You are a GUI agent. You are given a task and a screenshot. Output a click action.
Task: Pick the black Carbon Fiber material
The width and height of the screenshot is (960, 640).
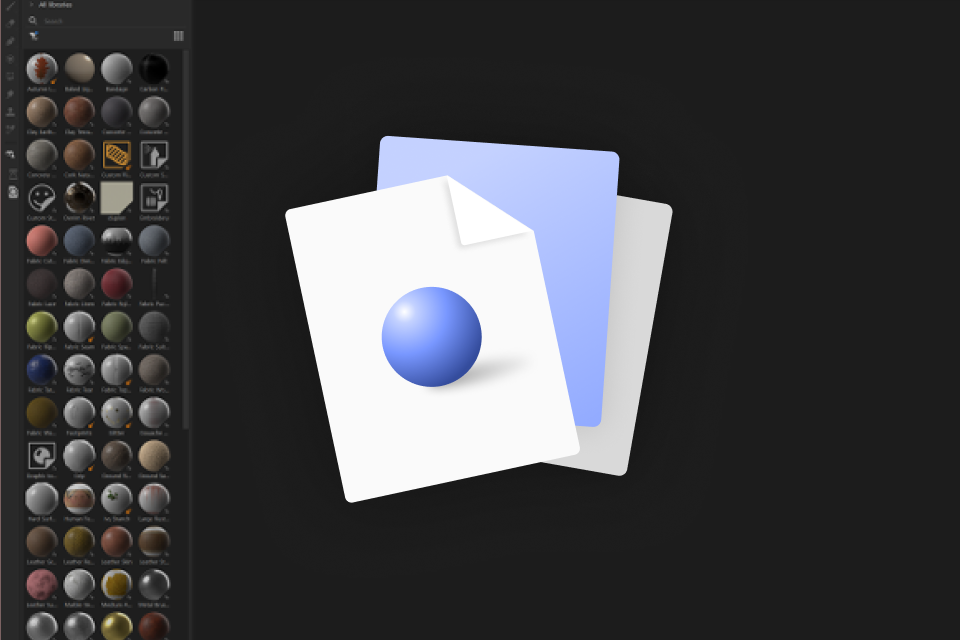pyautogui.click(x=154, y=68)
